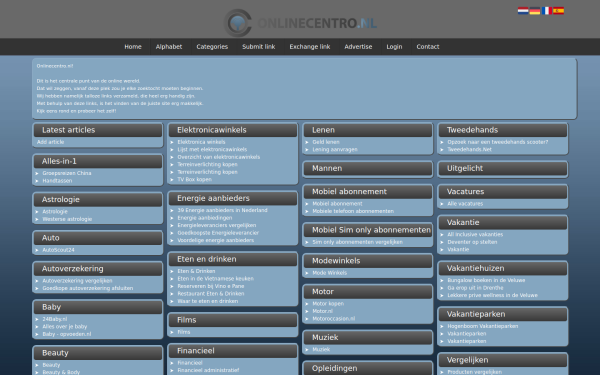The image size is (600, 375).
Task: Select the Uitgelicht category header
Action: 503,168
